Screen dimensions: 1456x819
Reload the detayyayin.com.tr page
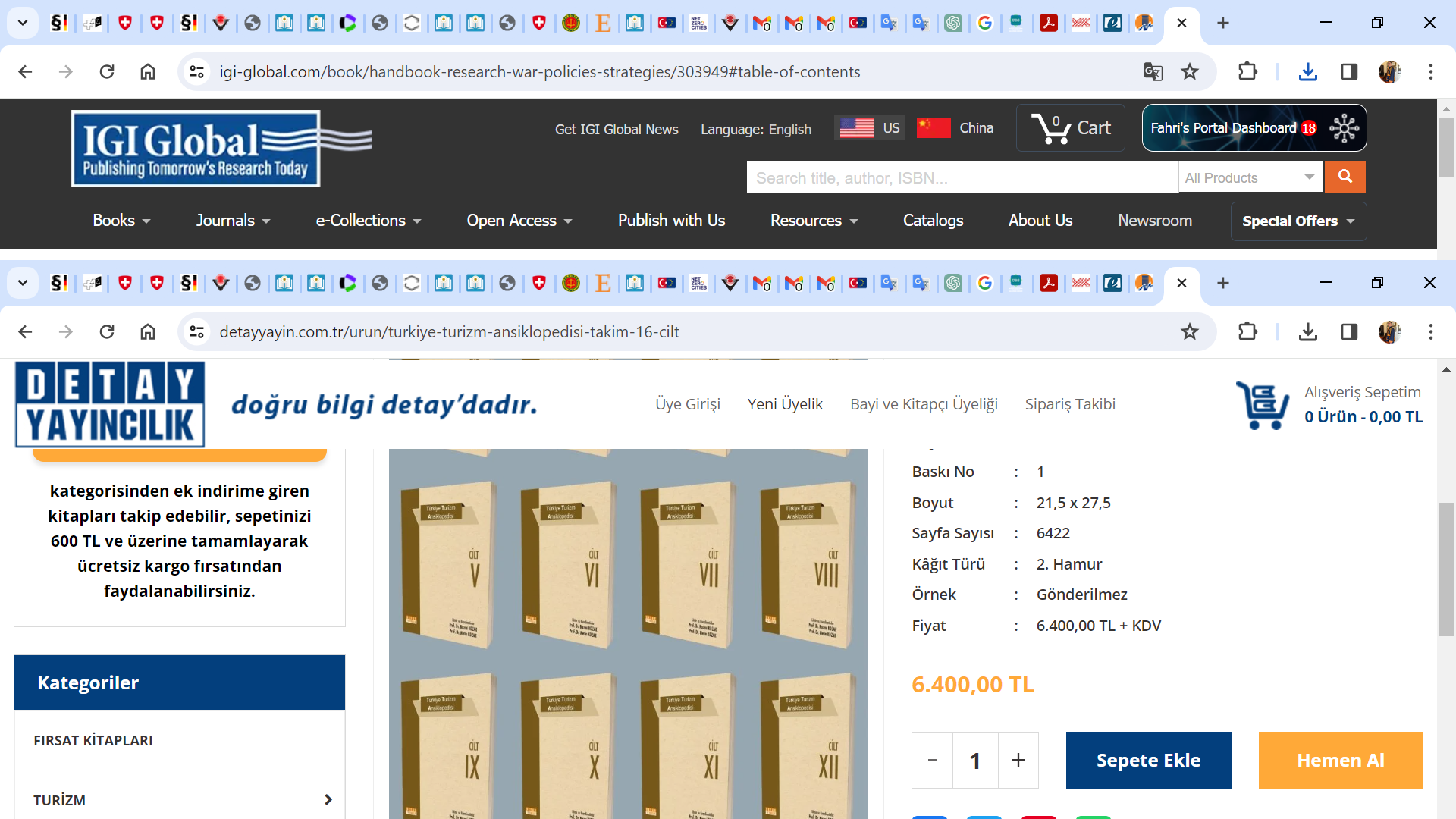(x=107, y=331)
